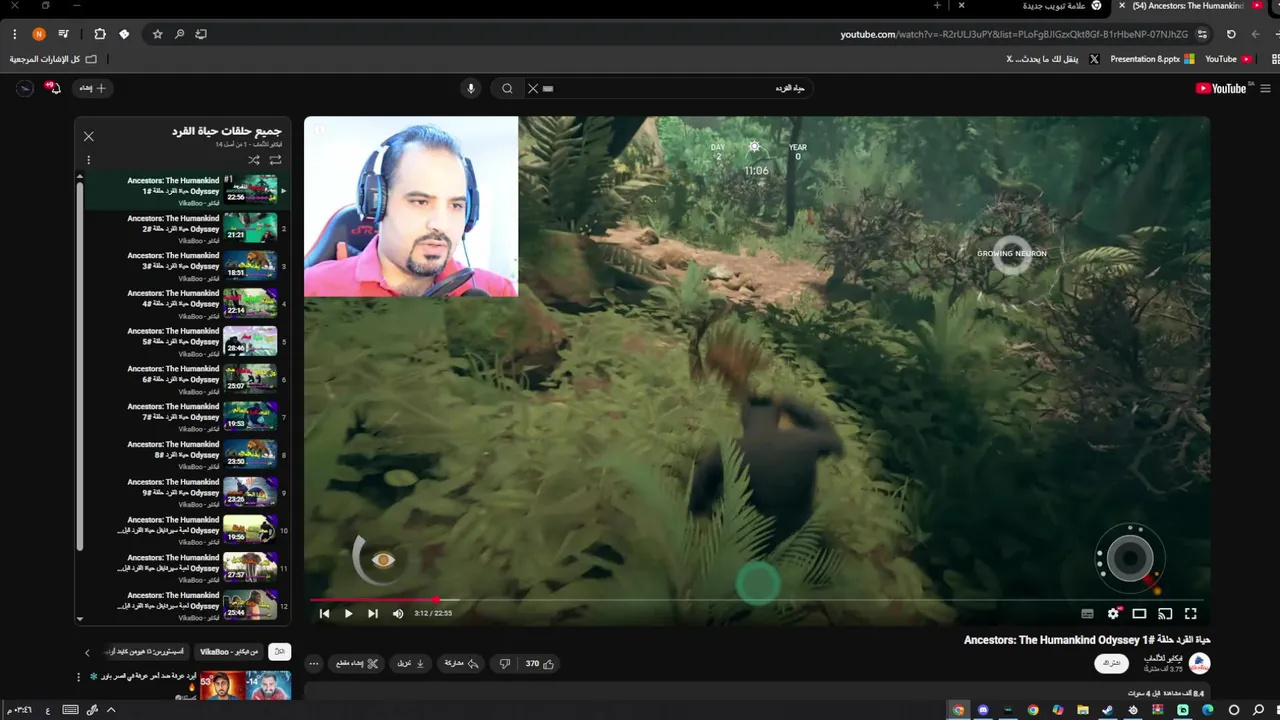Open the Windows taskbar search icon
1280x720 pixels.
coord(1259,710)
